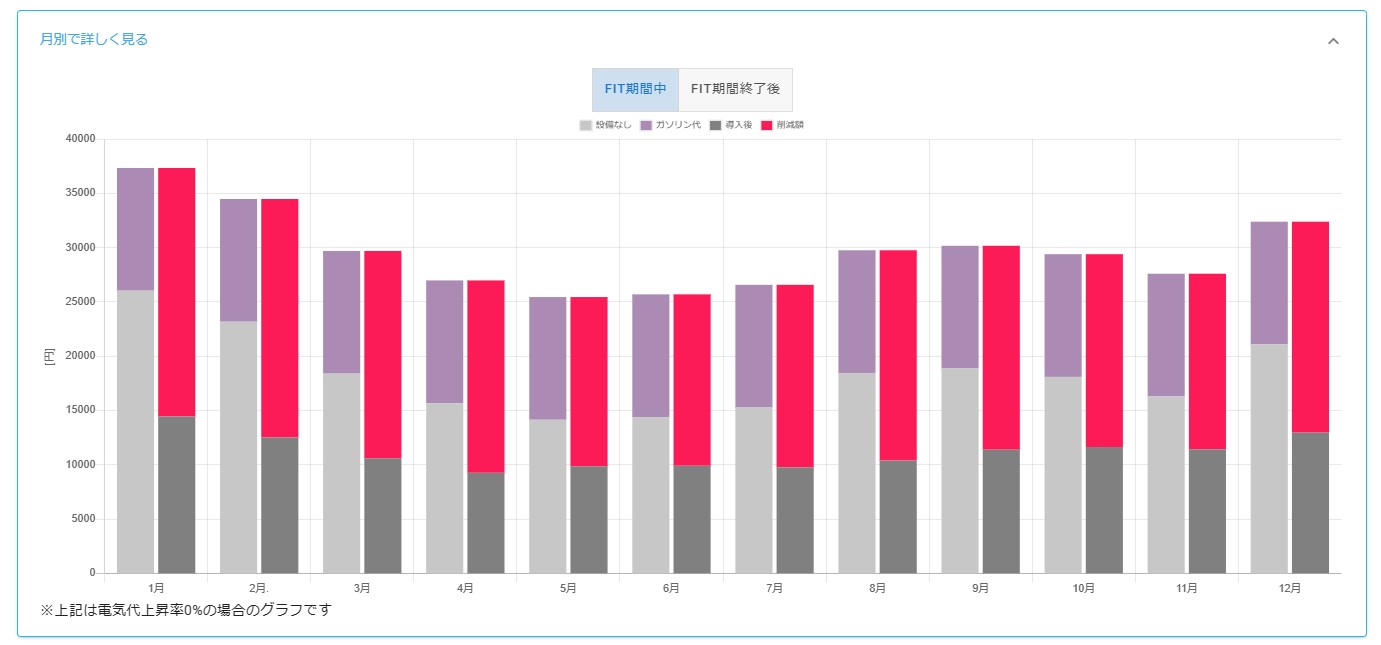Click May's light gray 設備なし bar
Viewport: 1381px width, 645px height.
(547, 495)
